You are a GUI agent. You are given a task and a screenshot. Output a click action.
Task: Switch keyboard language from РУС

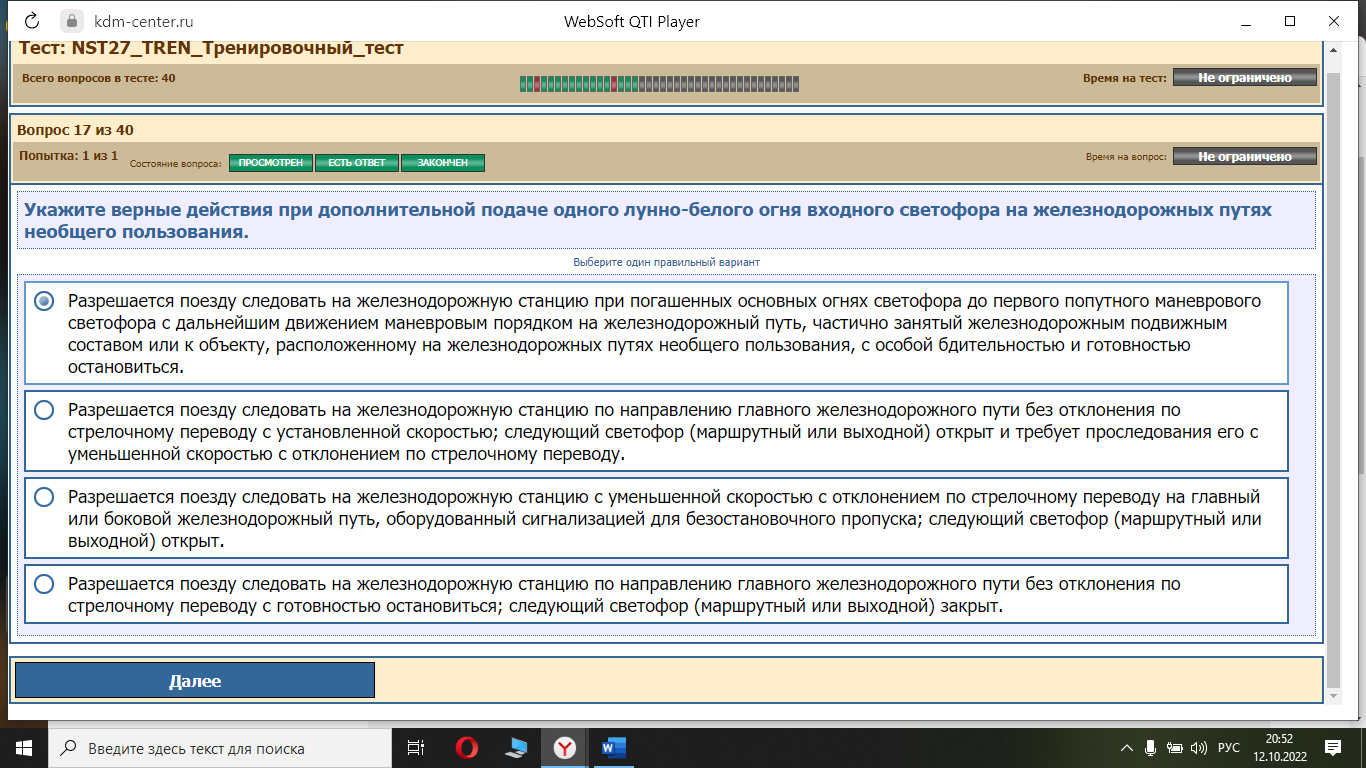tap(1229, 748)
